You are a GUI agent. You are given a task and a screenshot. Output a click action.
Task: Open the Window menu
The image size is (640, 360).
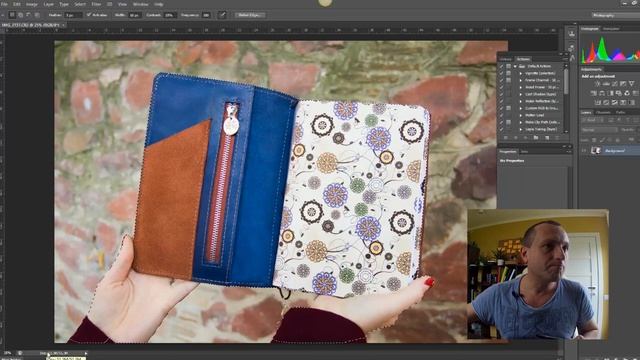pos(140,4)
